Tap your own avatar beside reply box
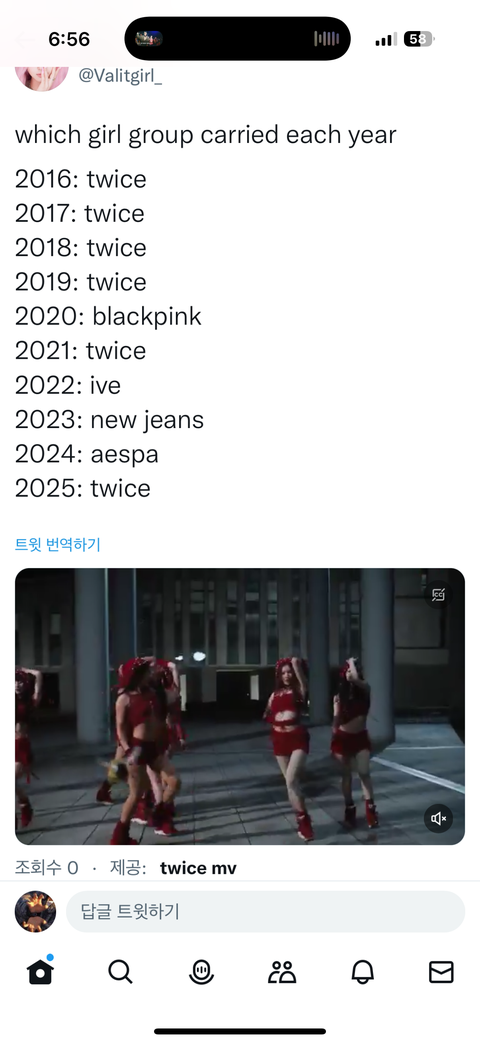The width and height of the screenshot is (480, 1044). click(x=35, y=912)
